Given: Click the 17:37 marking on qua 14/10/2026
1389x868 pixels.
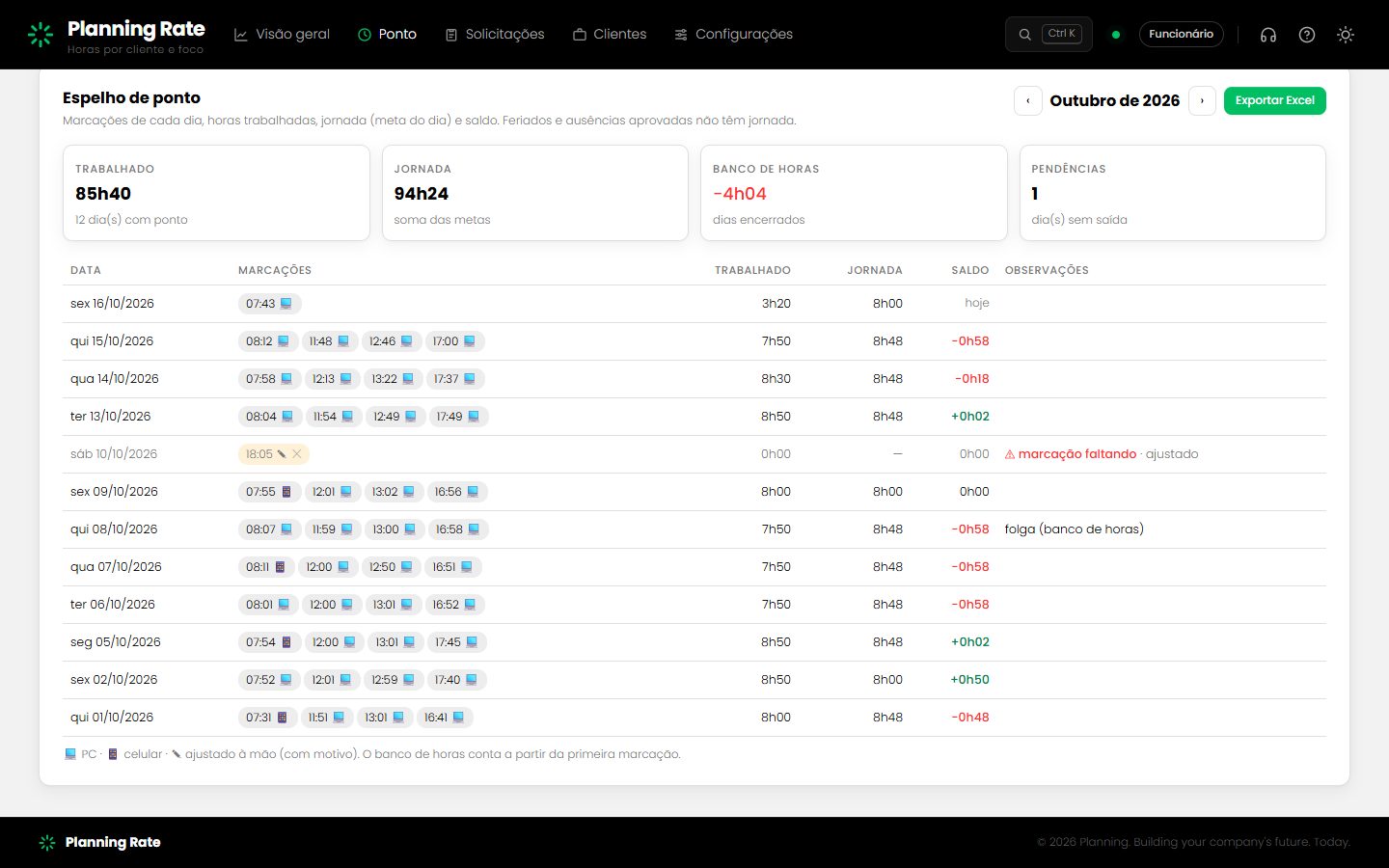Looking at the screenshot, I should (x=454, y=379).
